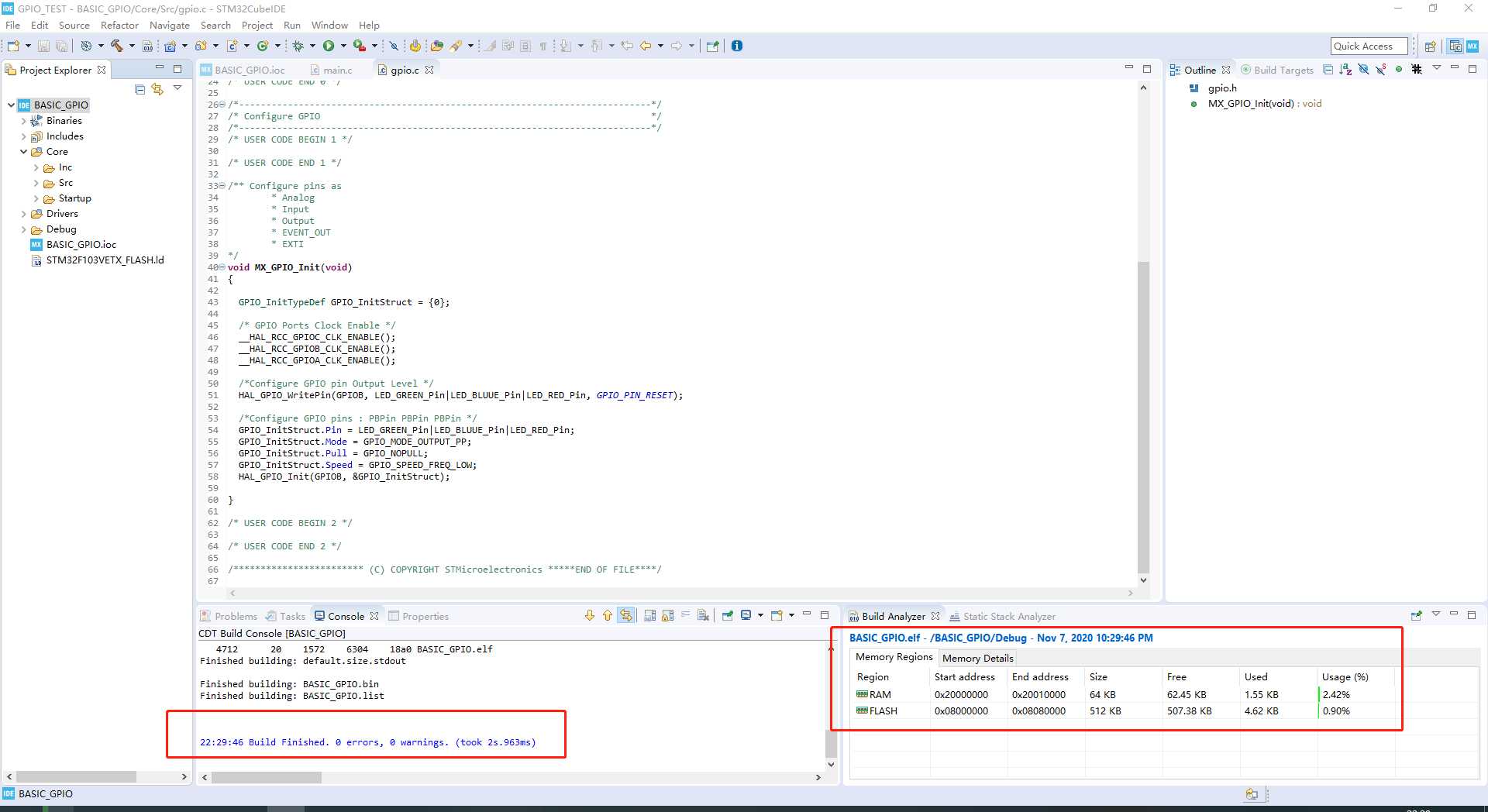Click the green Run play icon
Image resolution: width=1488 pixels, height=812 pixels.
tap(329, 46)
